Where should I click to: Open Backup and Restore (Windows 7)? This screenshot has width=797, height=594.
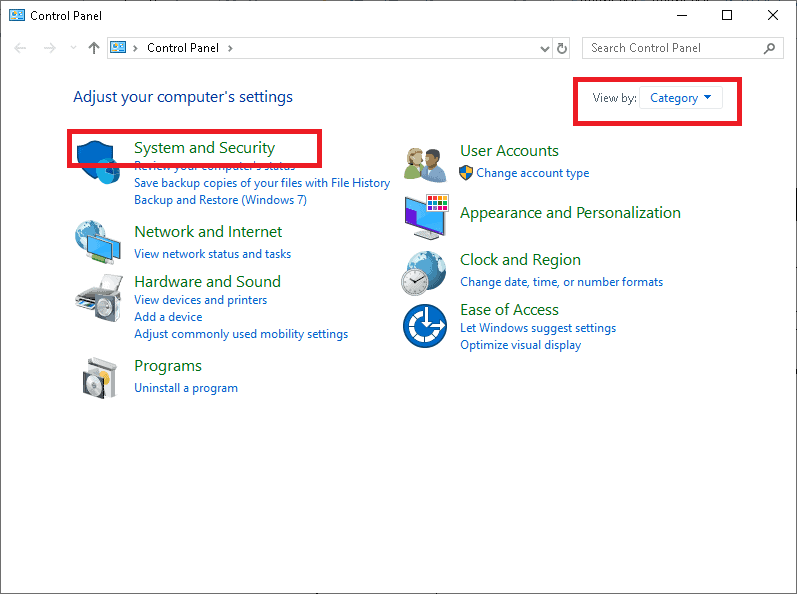tap(221, 200)
